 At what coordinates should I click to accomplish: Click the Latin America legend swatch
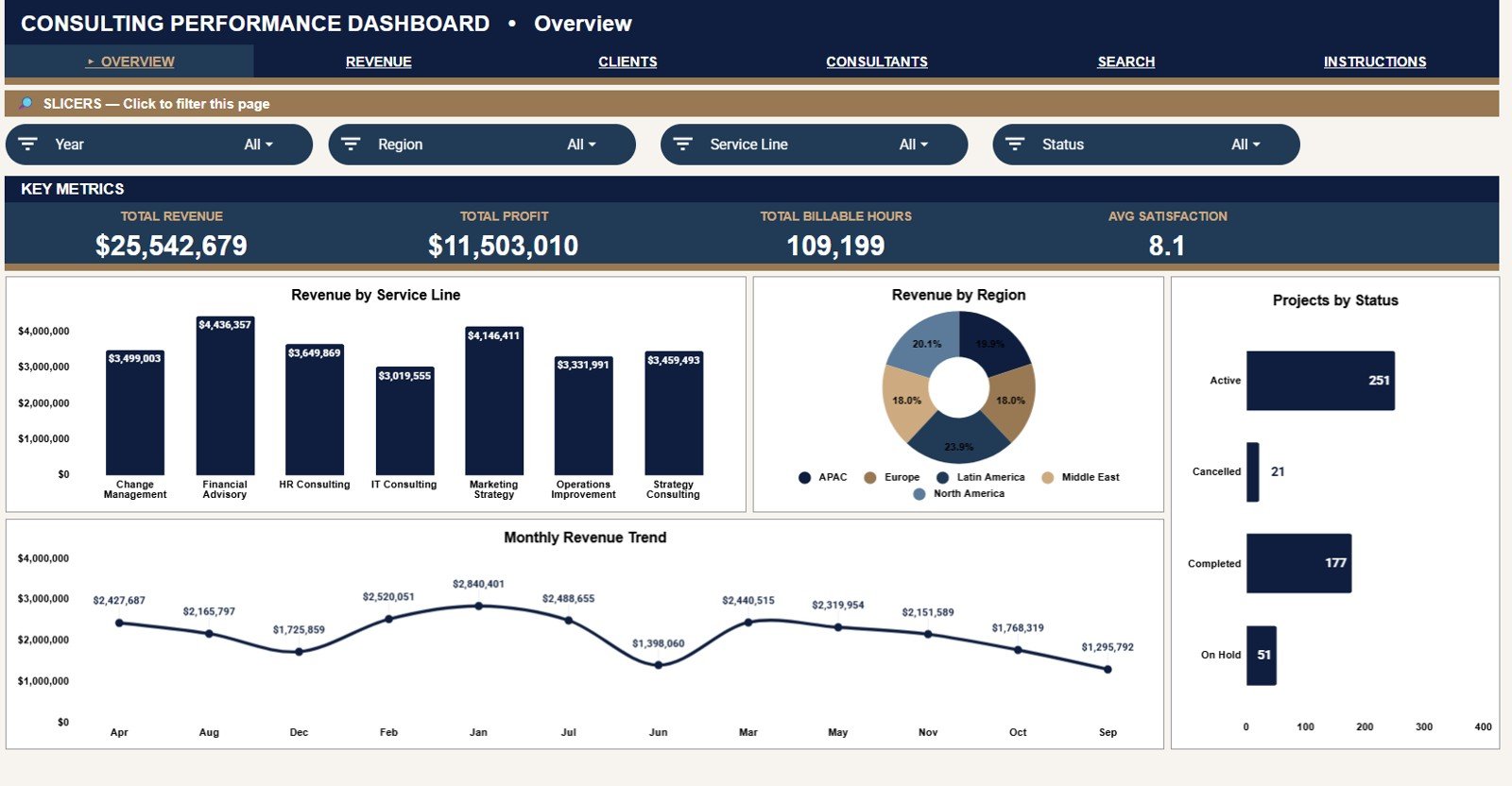942,478
